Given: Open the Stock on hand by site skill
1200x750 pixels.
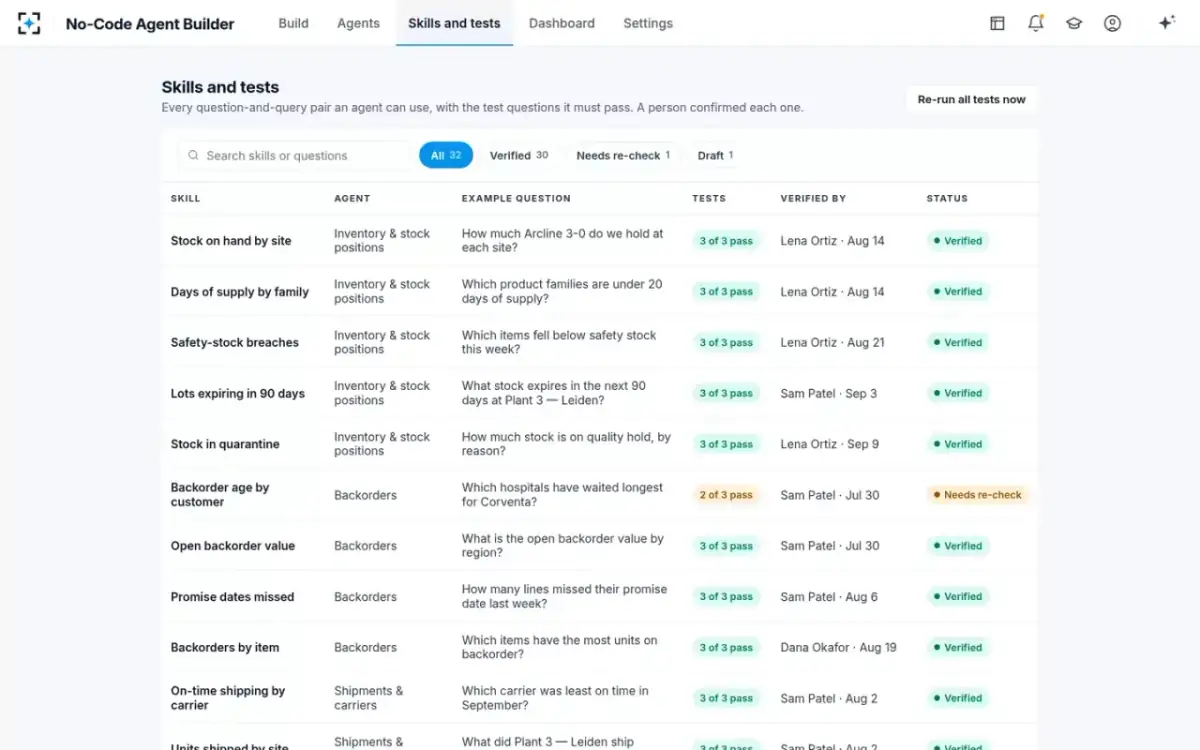Looking at the screenshot, I should (x=231, y=241).
